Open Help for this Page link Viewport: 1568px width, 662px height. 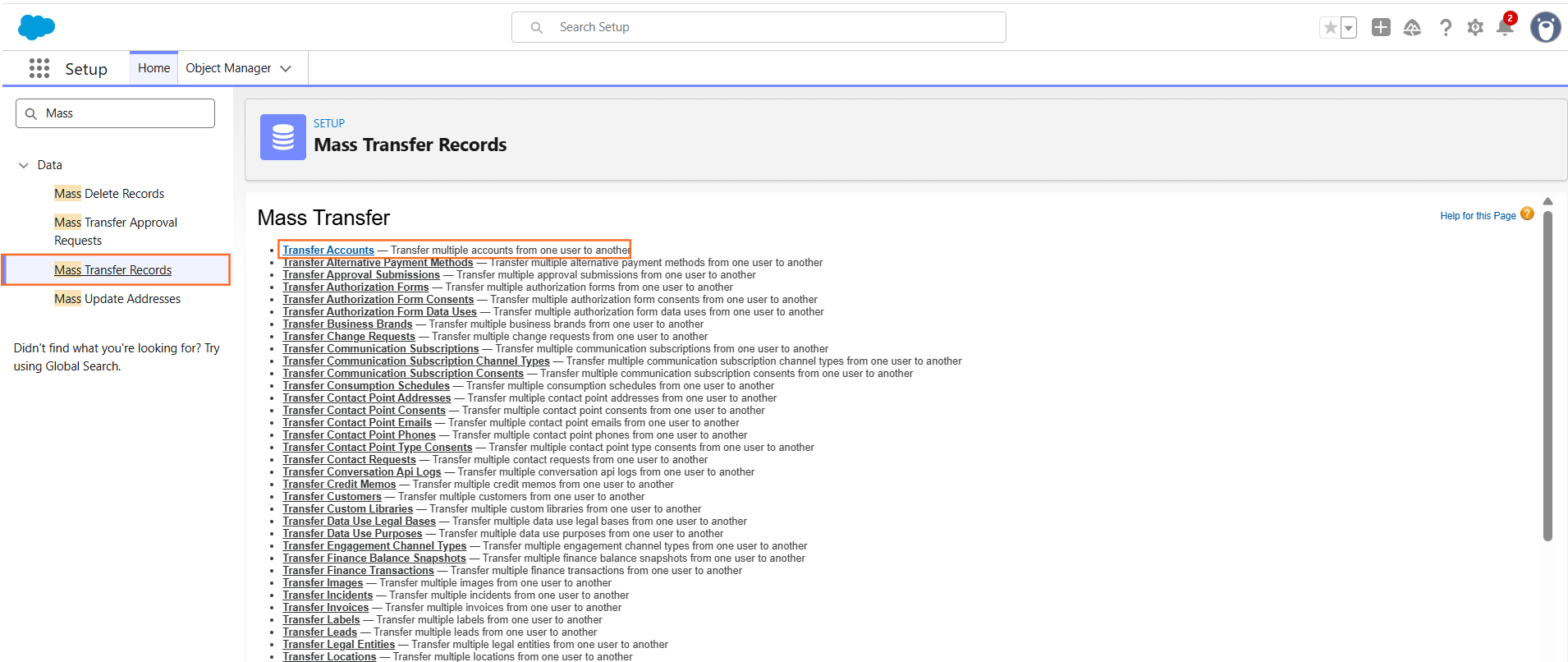click(x=1478, y=216)
